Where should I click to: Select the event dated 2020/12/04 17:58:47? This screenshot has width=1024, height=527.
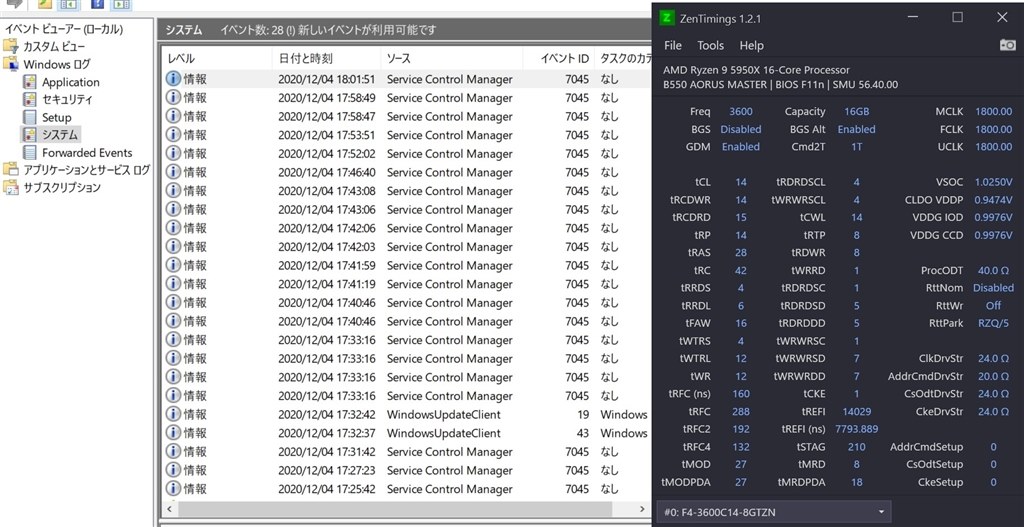coord(406,116)
